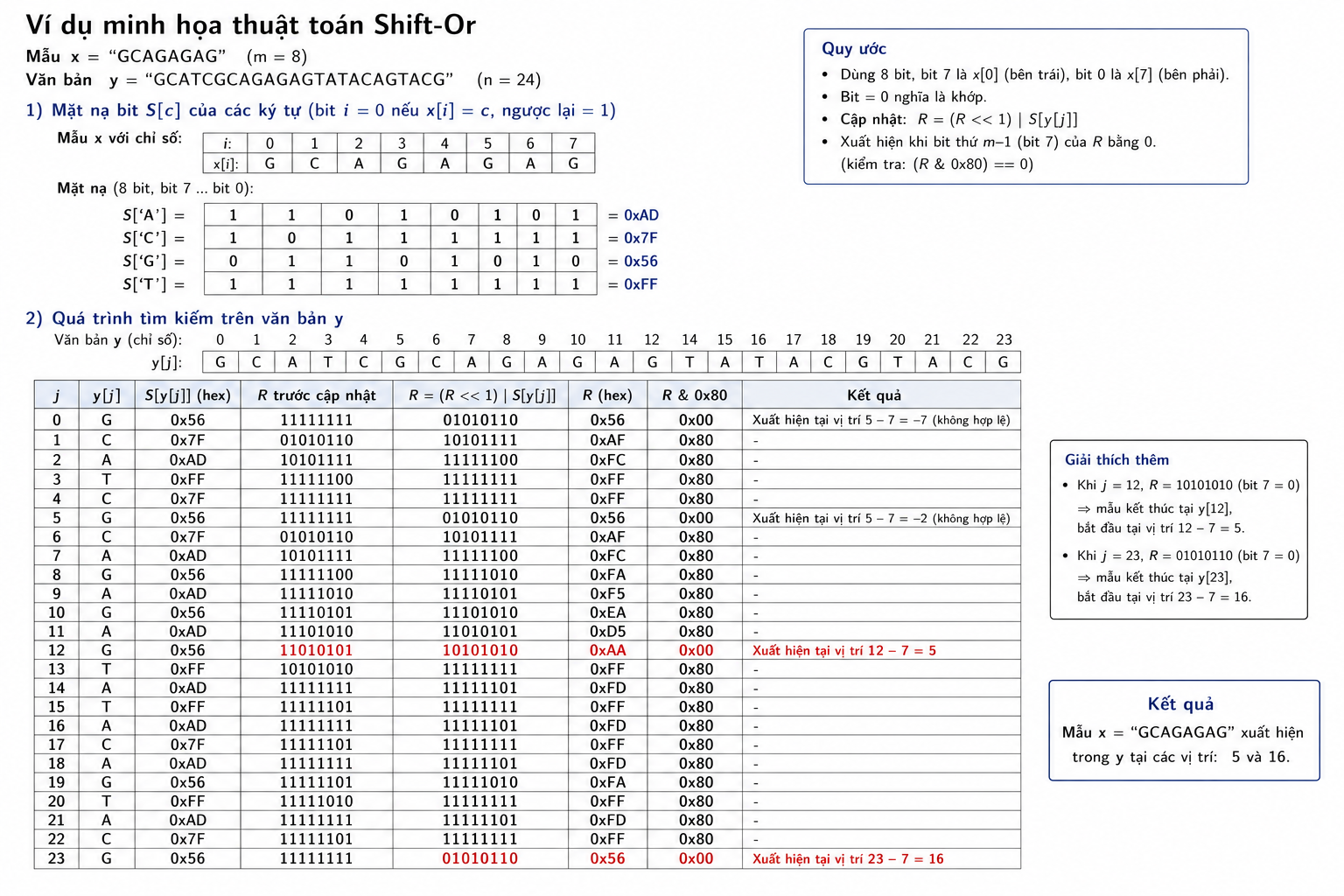Select text cell y[13] containing T
This screenshot has width=1344, height=896.
coord(689,362)
